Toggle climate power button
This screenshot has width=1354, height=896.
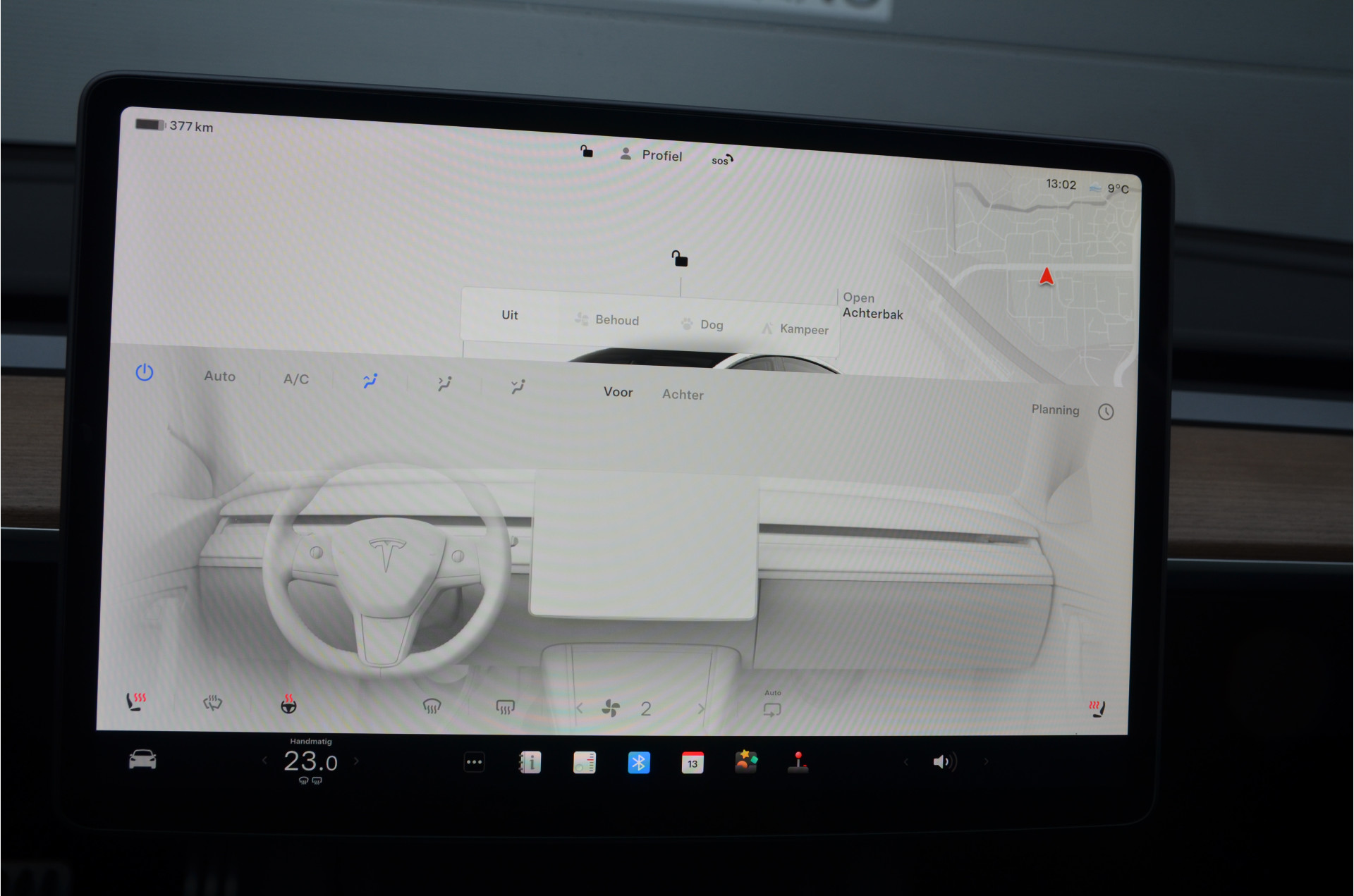[x=145, y=372]
